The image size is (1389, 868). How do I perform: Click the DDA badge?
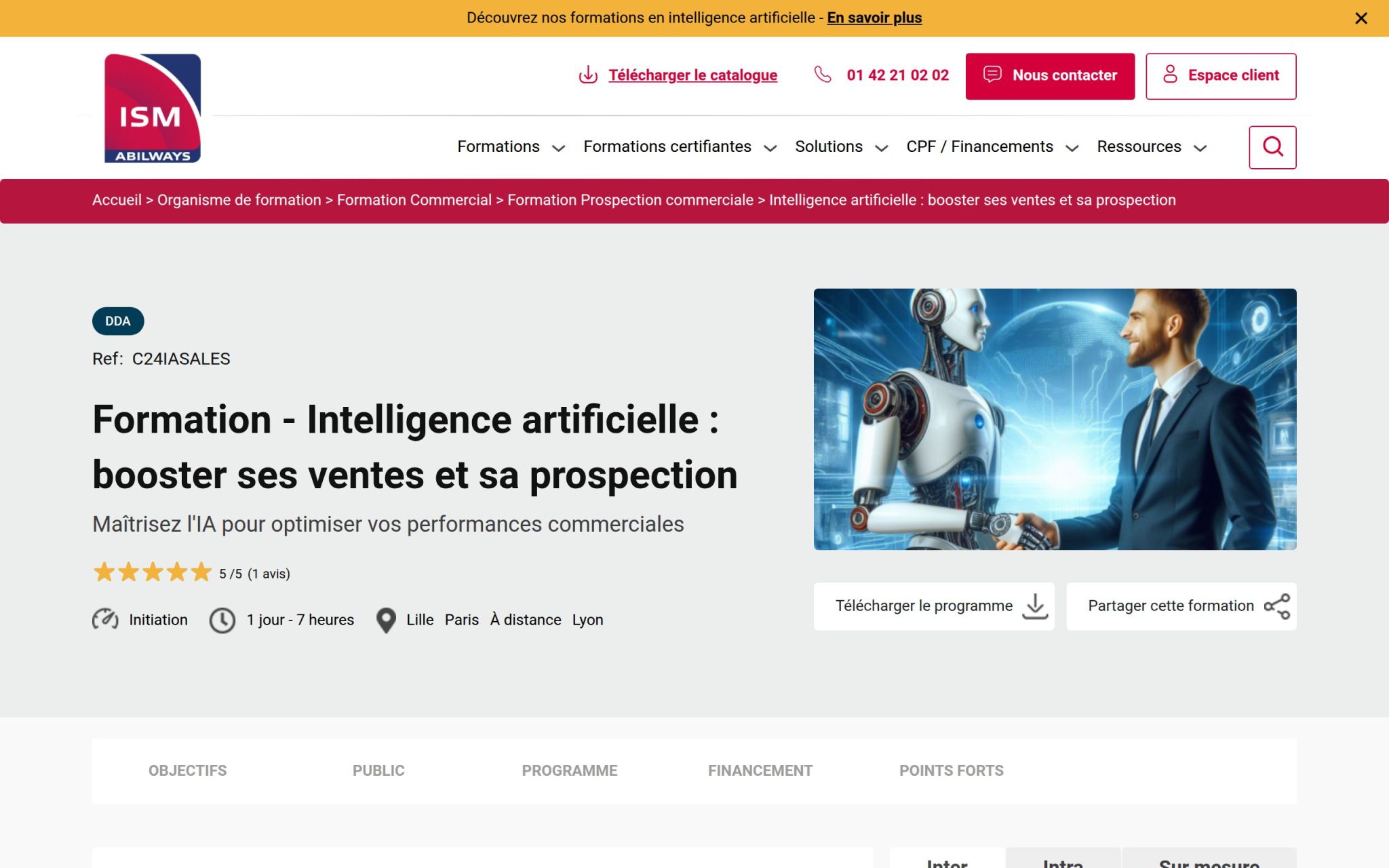(x=118, y=321)
